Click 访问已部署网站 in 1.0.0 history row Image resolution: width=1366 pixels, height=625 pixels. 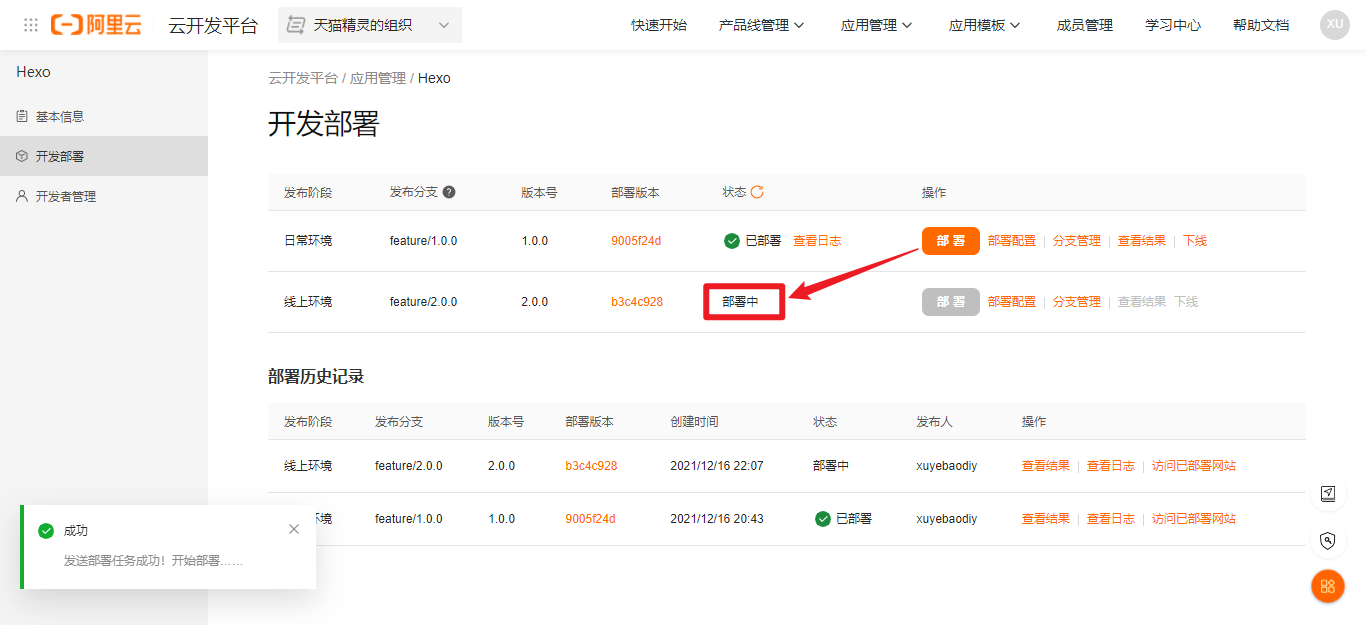(x=1194, y=519)
